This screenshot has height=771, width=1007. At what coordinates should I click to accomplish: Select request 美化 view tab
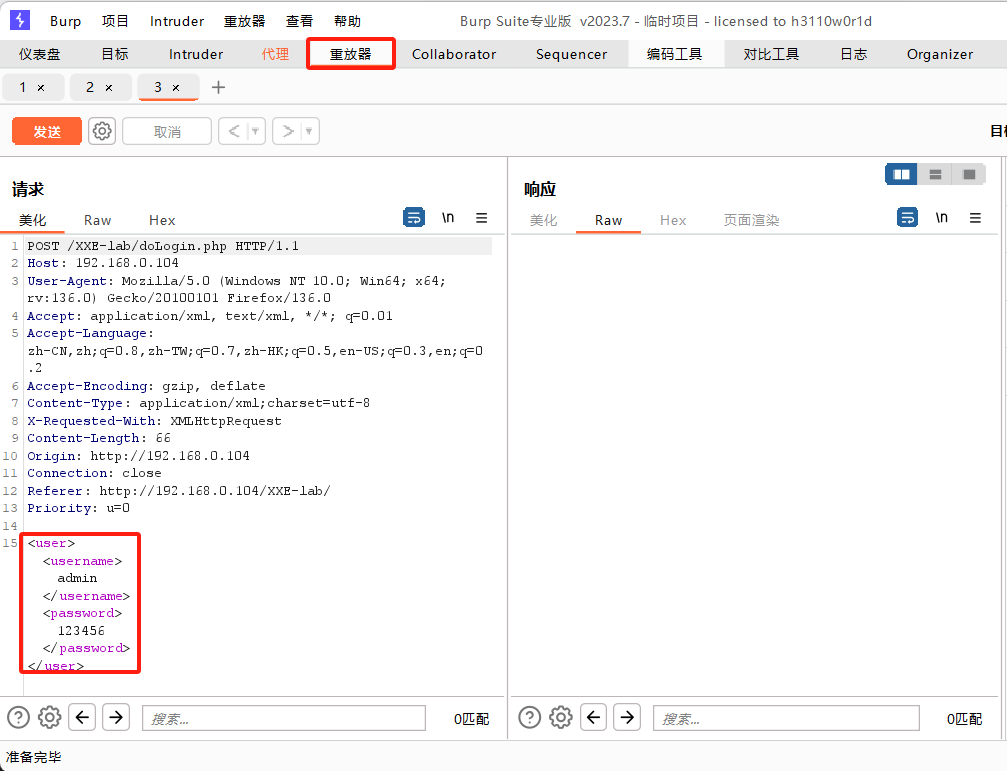[32, 220]
